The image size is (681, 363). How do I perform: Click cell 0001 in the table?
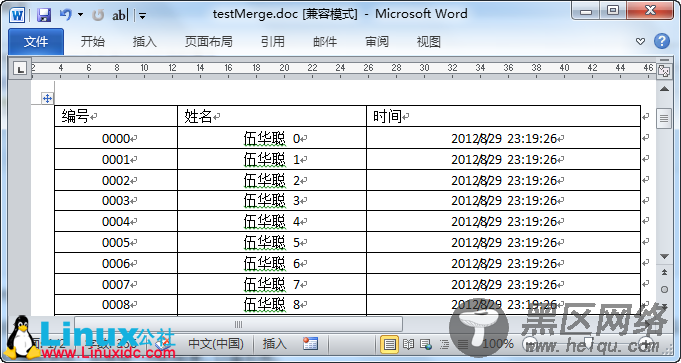116,159
